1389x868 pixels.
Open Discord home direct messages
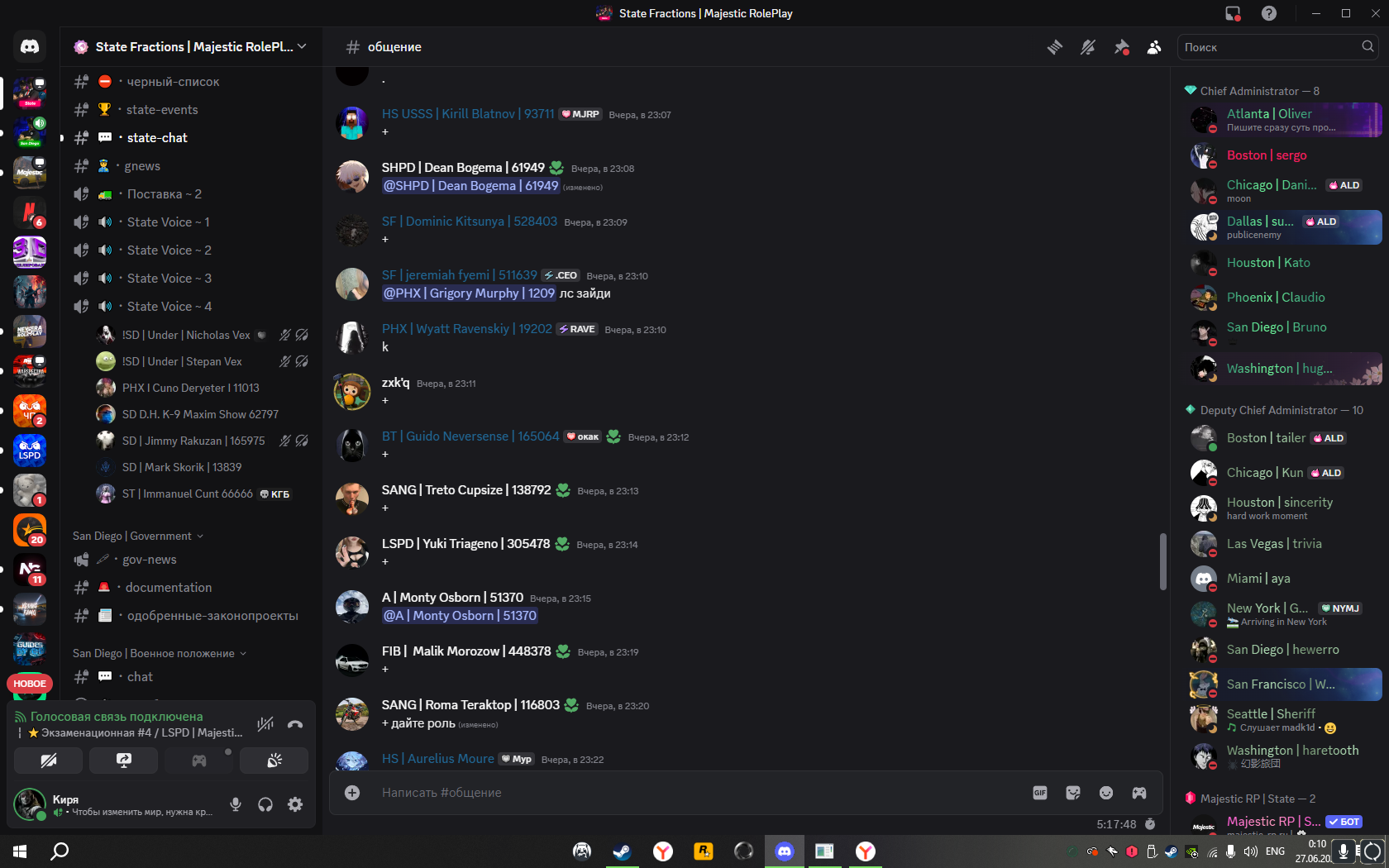[x=30, y=47]
